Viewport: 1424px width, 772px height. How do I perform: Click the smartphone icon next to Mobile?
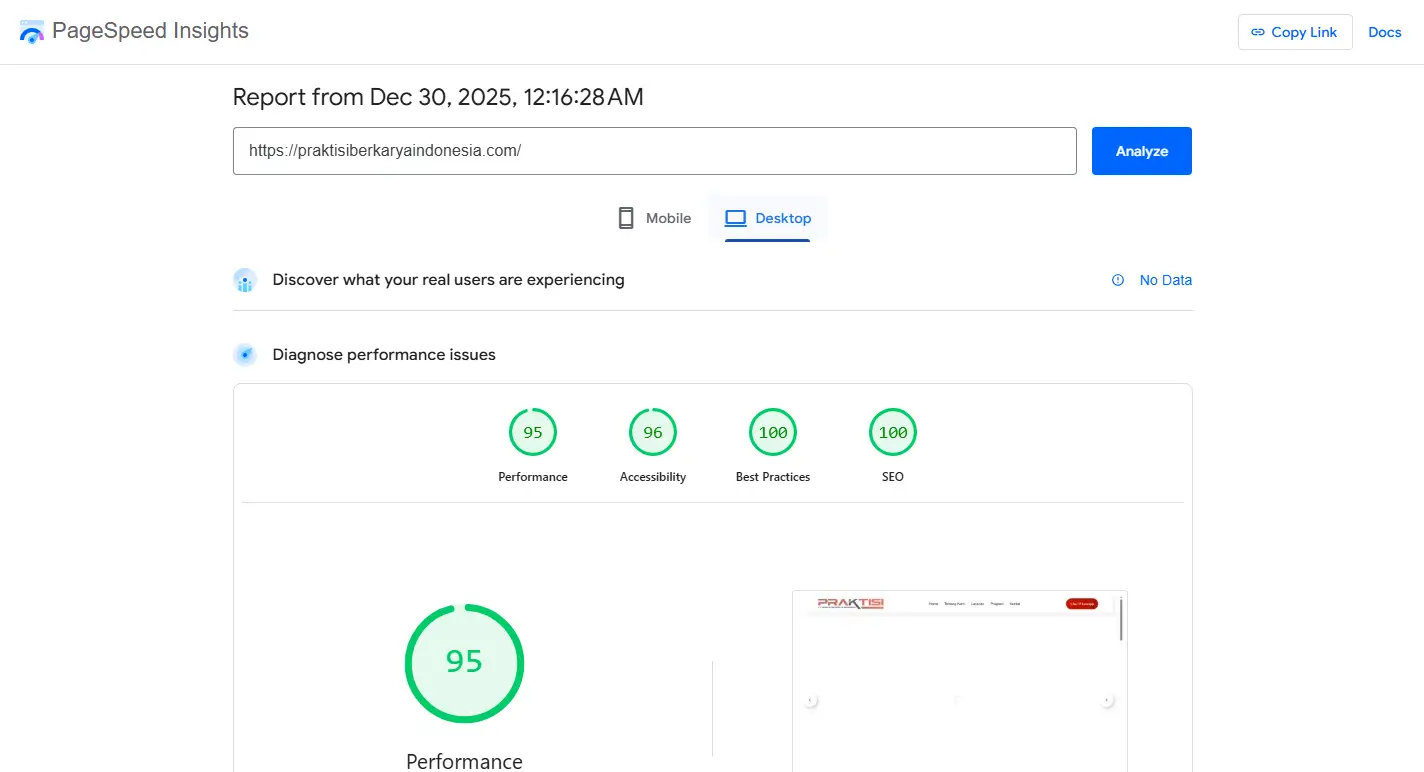point(625,217)
